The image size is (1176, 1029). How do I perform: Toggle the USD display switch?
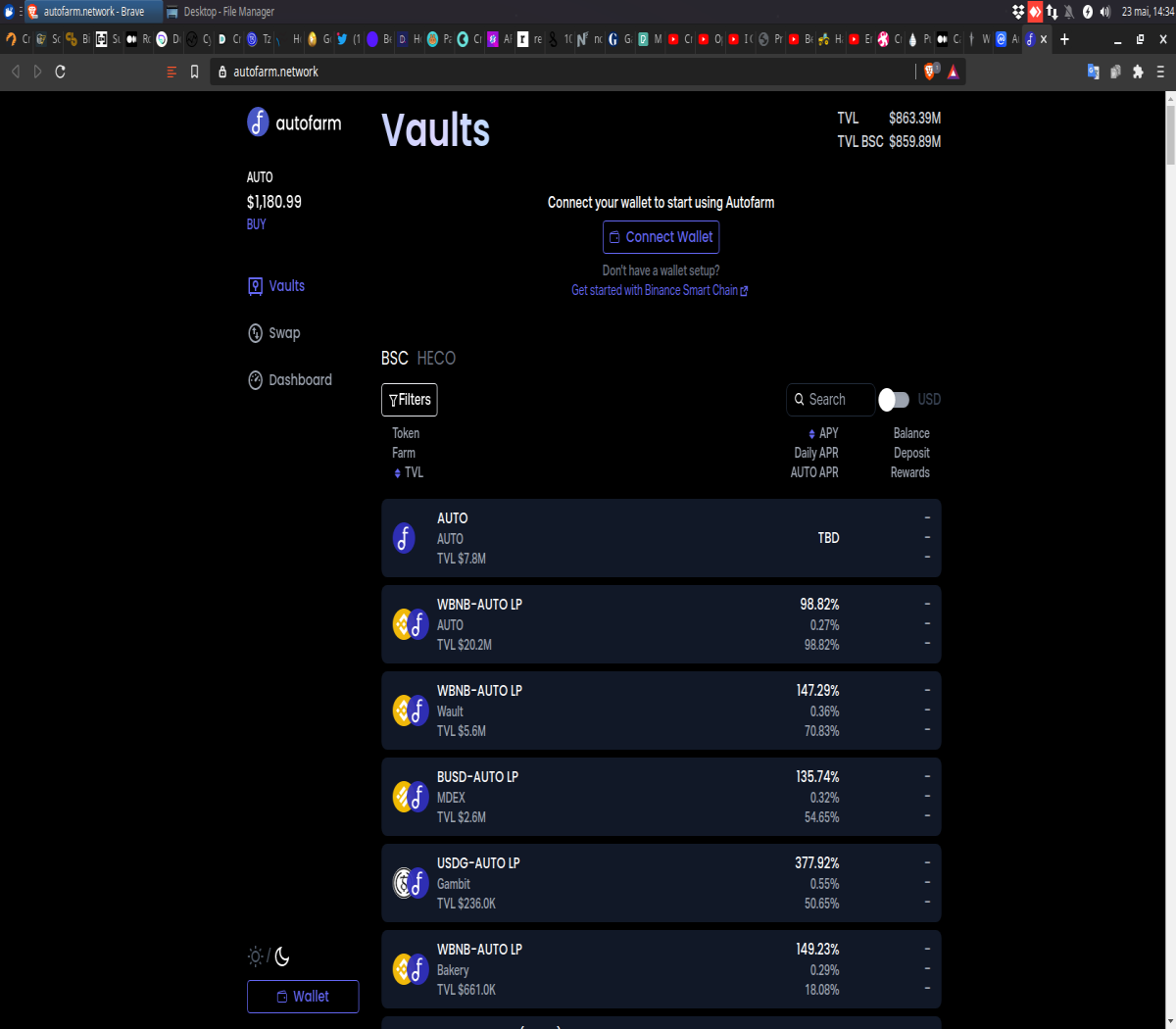click(x=894, y=400)
